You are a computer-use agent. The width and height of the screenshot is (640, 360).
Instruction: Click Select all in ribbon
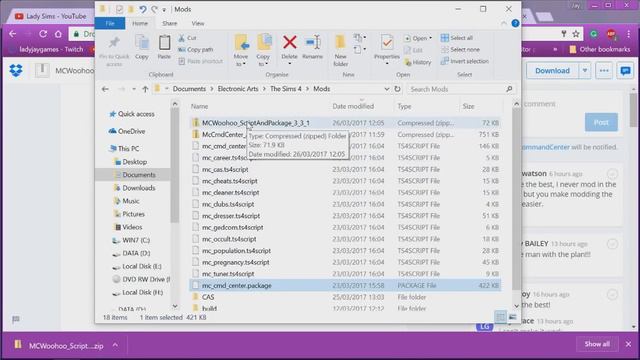pos(457,38)
